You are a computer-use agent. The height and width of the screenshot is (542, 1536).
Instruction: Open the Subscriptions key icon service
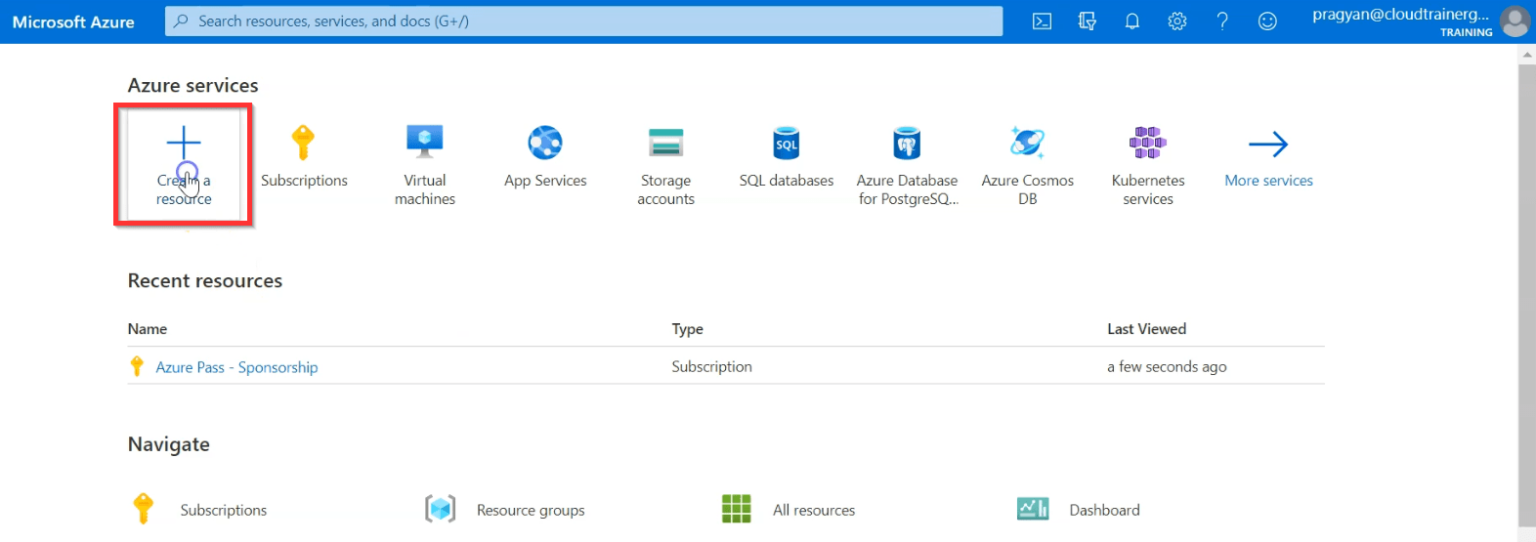point(304,143)
